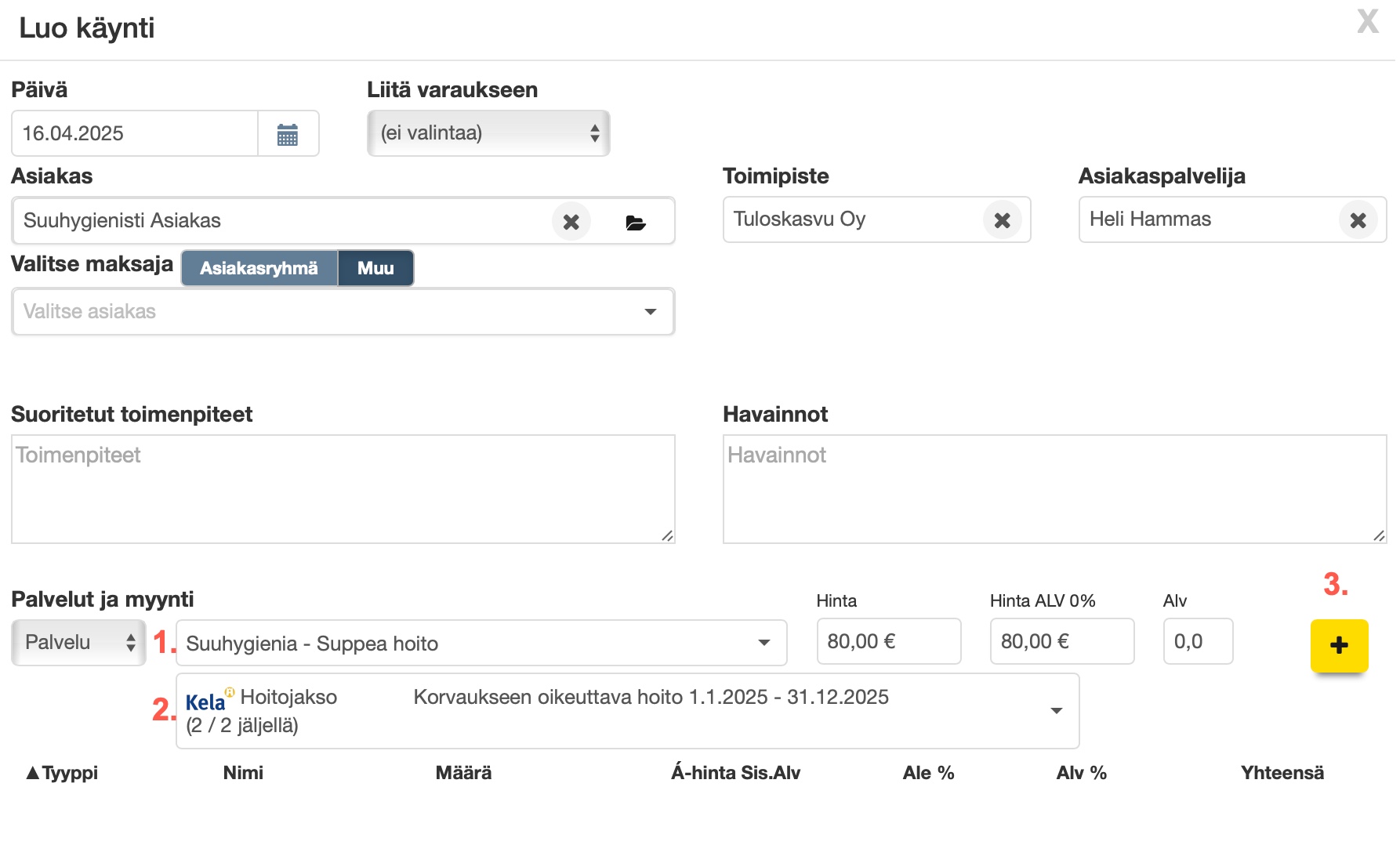Image resolution: width=1400 pixels, height=845 pixels.
Task: Expand Suuhygienia - Suppea hoito service dropdown
Action: 763,643
